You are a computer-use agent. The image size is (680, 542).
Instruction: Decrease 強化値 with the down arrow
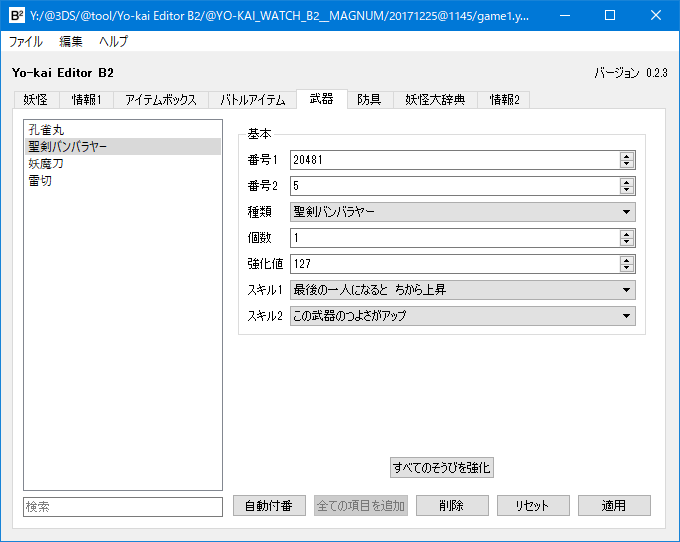(627, 268)
